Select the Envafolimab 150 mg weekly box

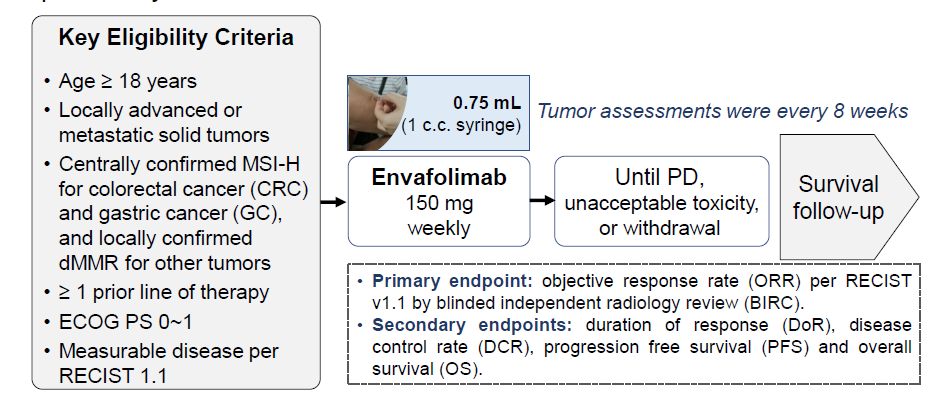439,202
